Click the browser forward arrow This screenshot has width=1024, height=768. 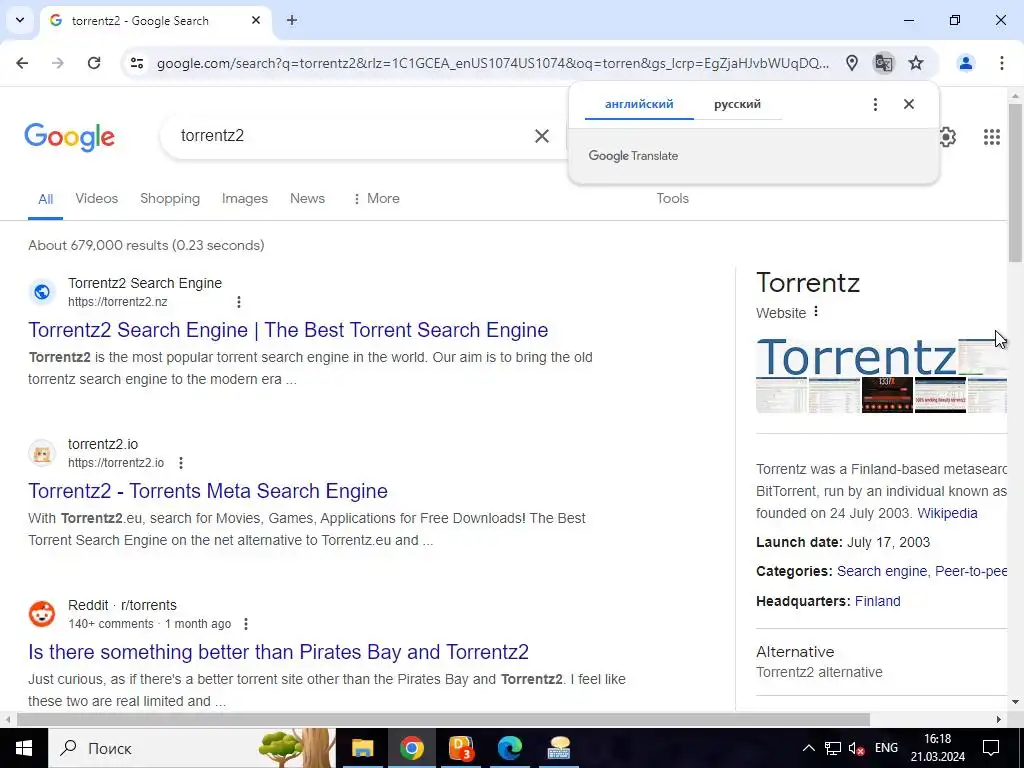[57, 63]
